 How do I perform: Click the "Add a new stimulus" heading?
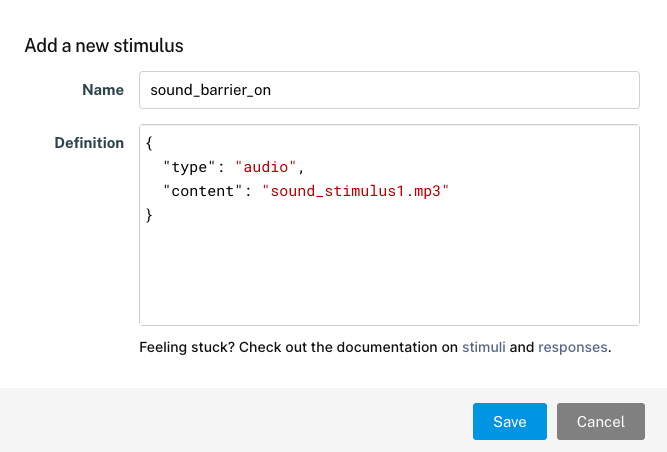pos(104,45)
